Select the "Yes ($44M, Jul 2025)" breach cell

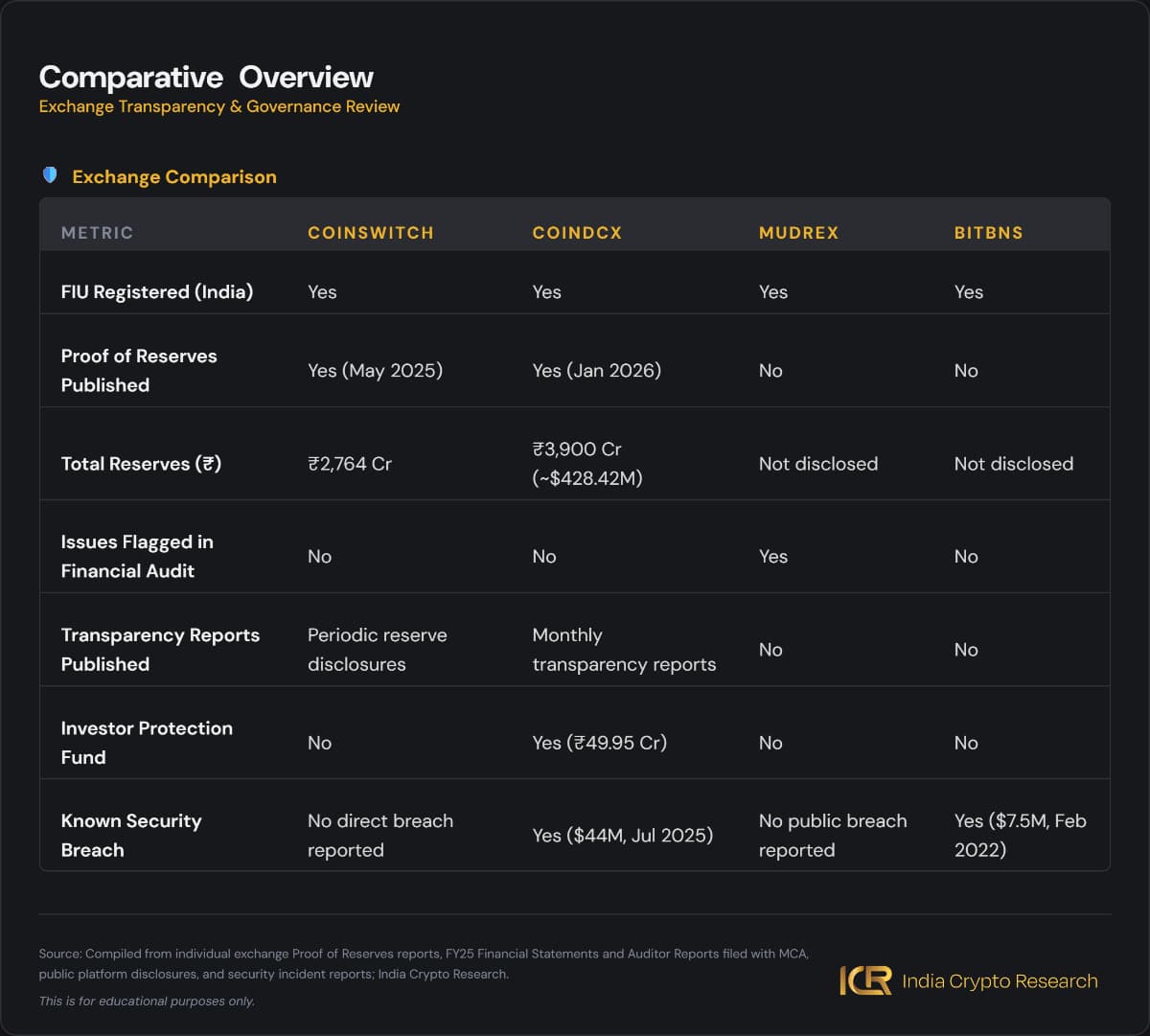point(623,836)
